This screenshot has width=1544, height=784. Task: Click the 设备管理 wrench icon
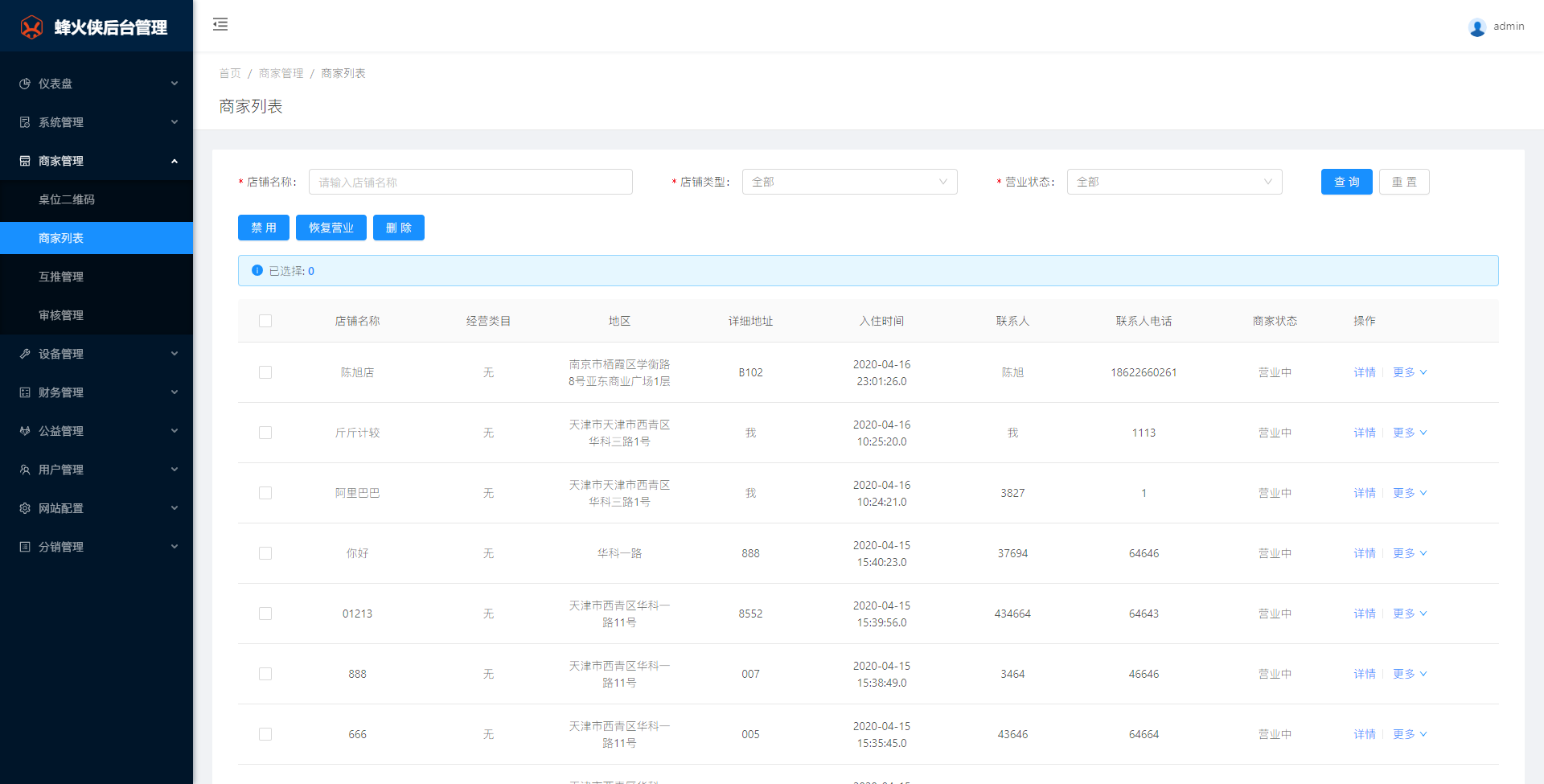click(x=25, y=354)
